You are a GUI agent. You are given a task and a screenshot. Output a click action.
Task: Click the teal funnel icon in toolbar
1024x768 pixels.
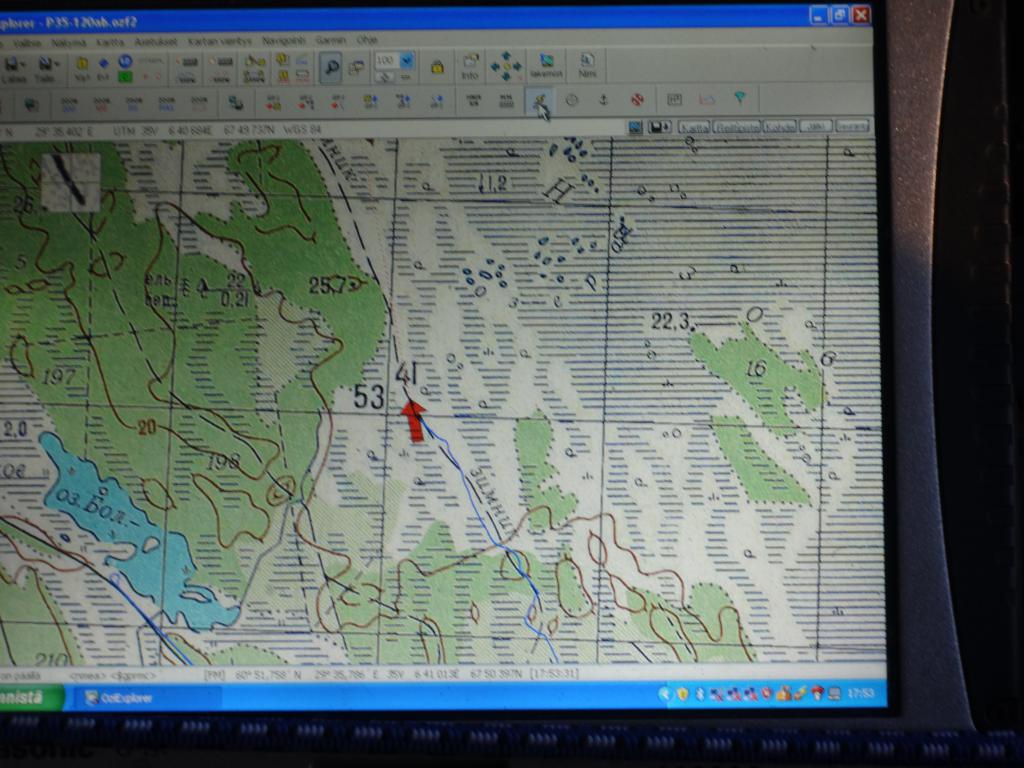coord(739,98)
